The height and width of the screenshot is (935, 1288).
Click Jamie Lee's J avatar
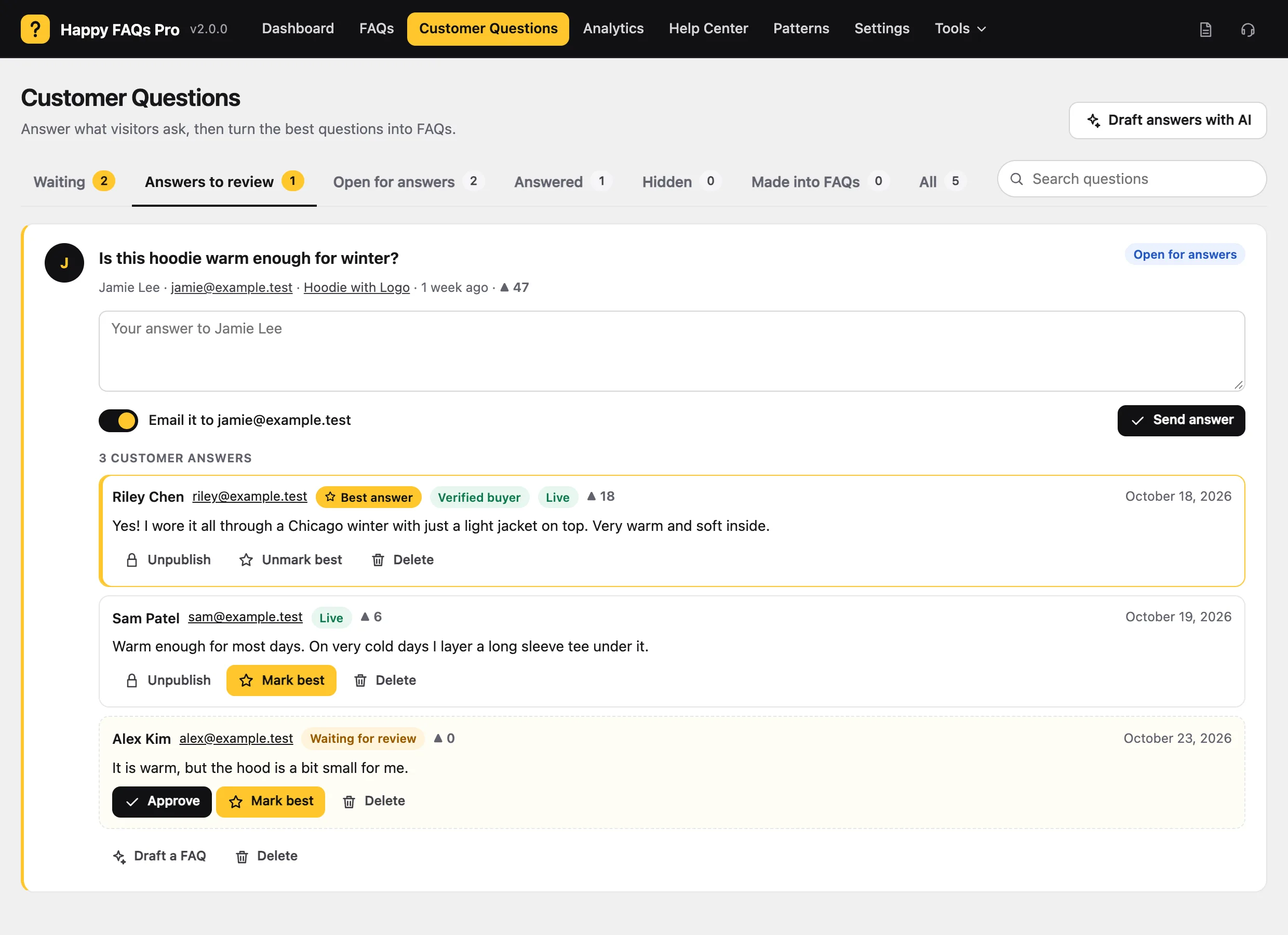(x=64, y=263)
